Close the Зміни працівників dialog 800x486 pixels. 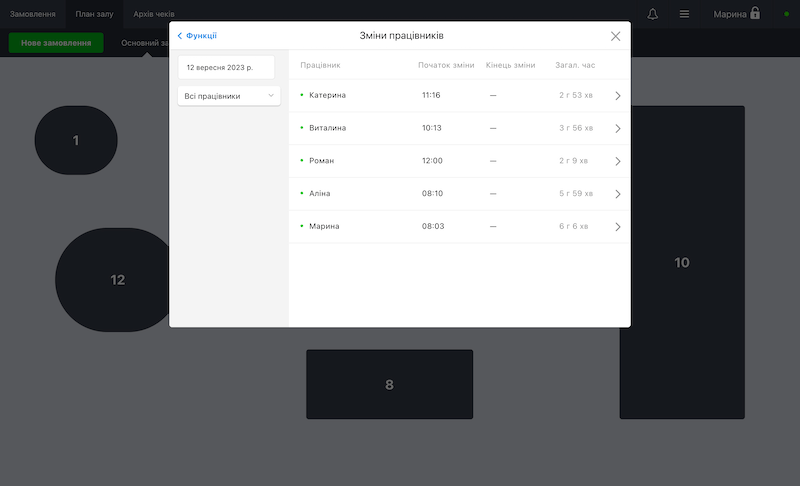pos(615,36)
